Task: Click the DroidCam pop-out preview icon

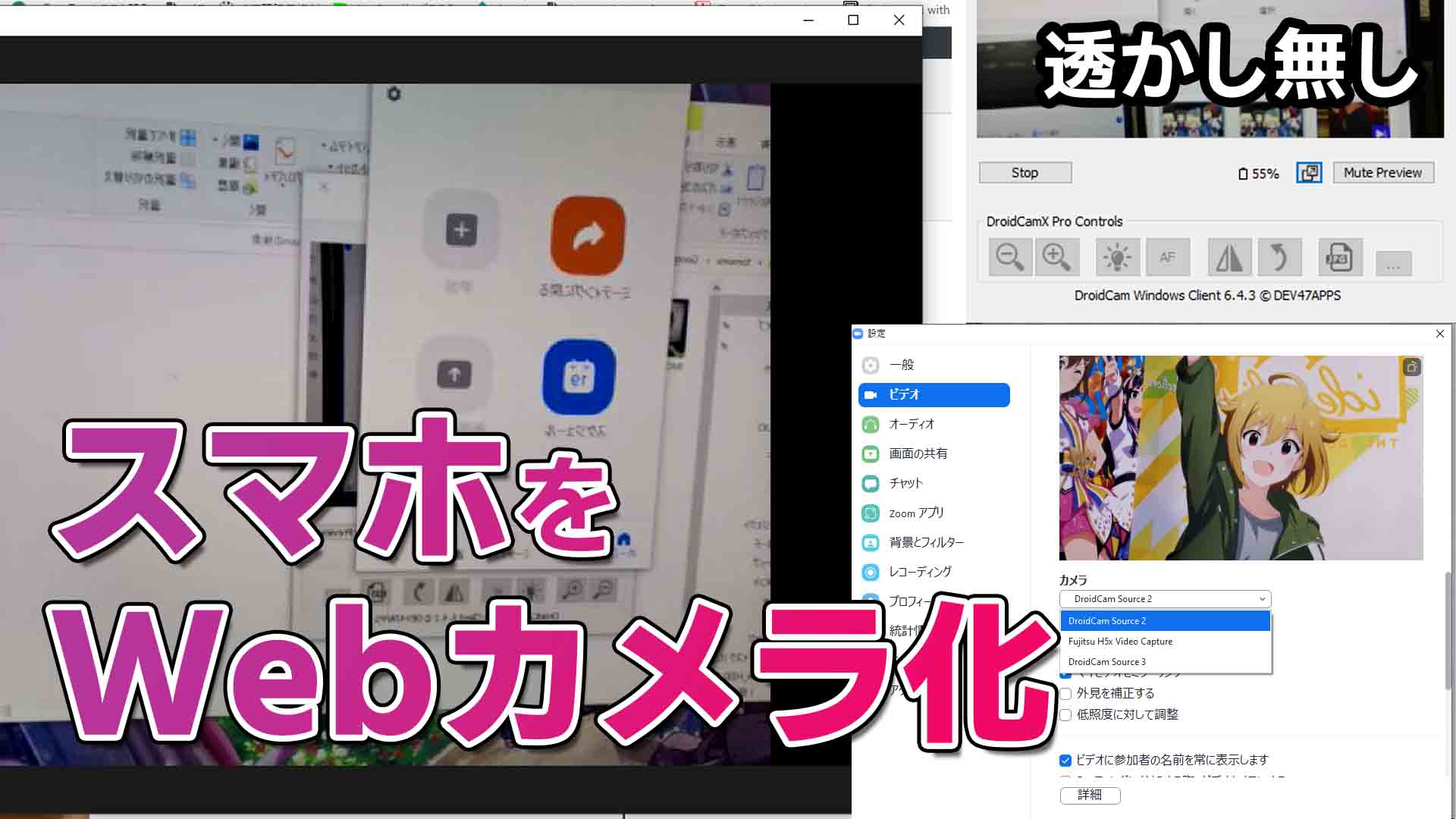Action: pyautogui.click(x=1309, y=173)
